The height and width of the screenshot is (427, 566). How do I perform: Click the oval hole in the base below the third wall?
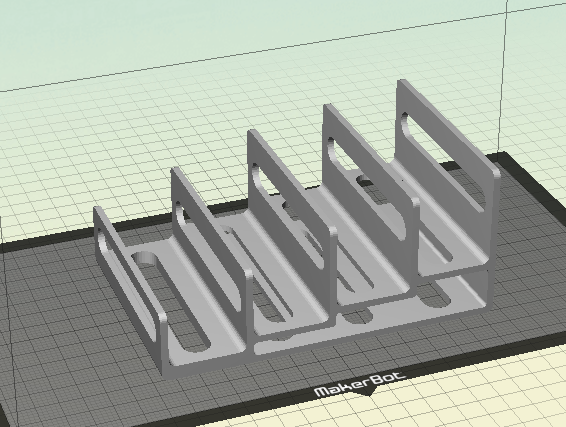[357, 317]
